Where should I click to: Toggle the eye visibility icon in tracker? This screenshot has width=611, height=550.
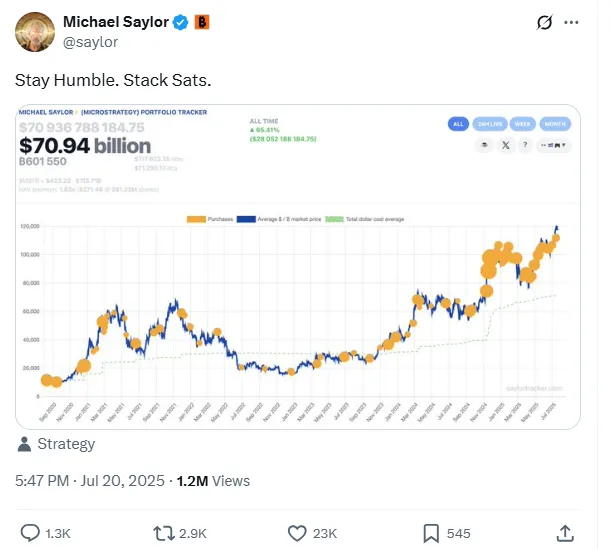pos(486,146)
